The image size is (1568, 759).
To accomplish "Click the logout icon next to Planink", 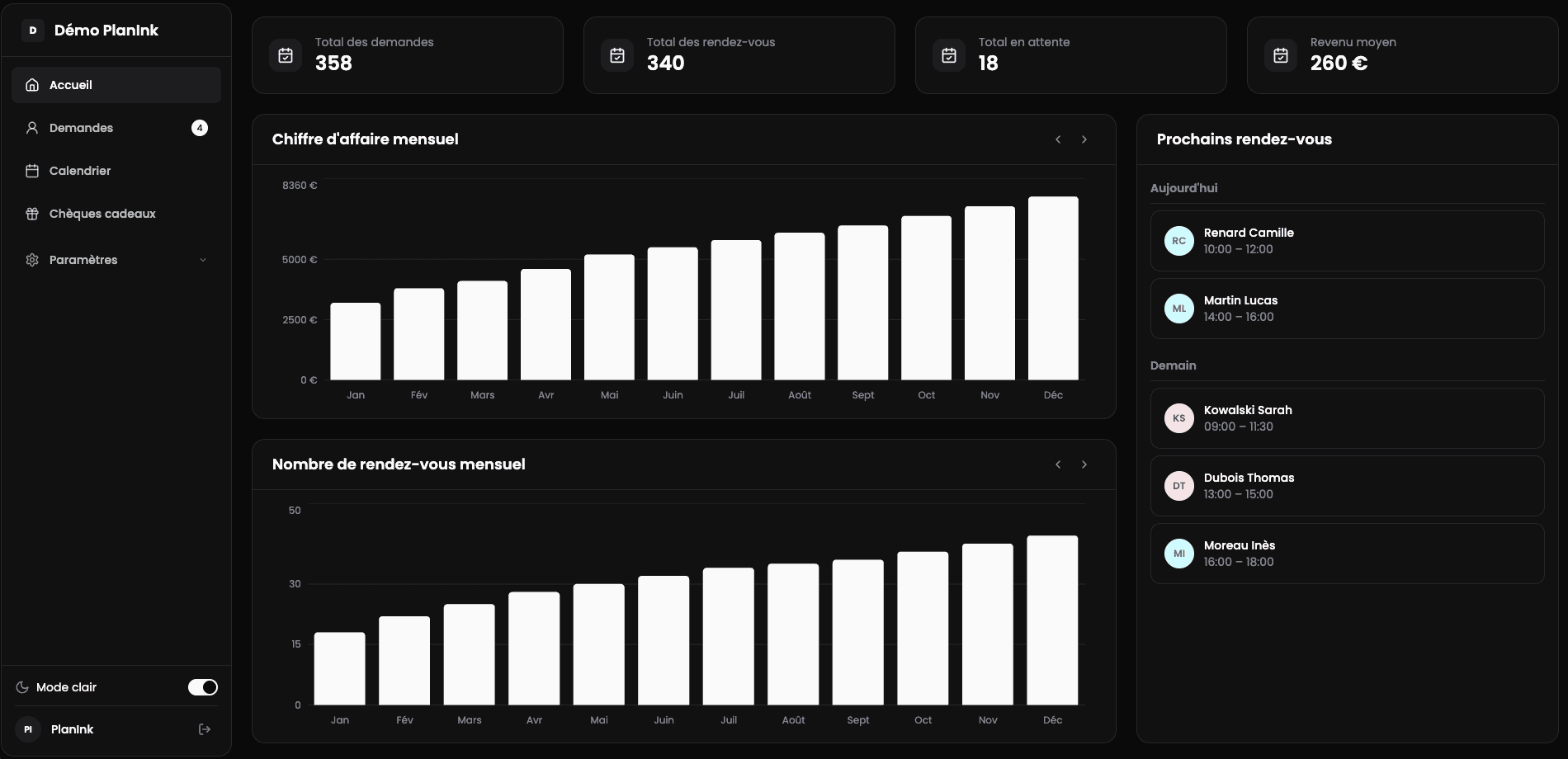I will [204, 729].
